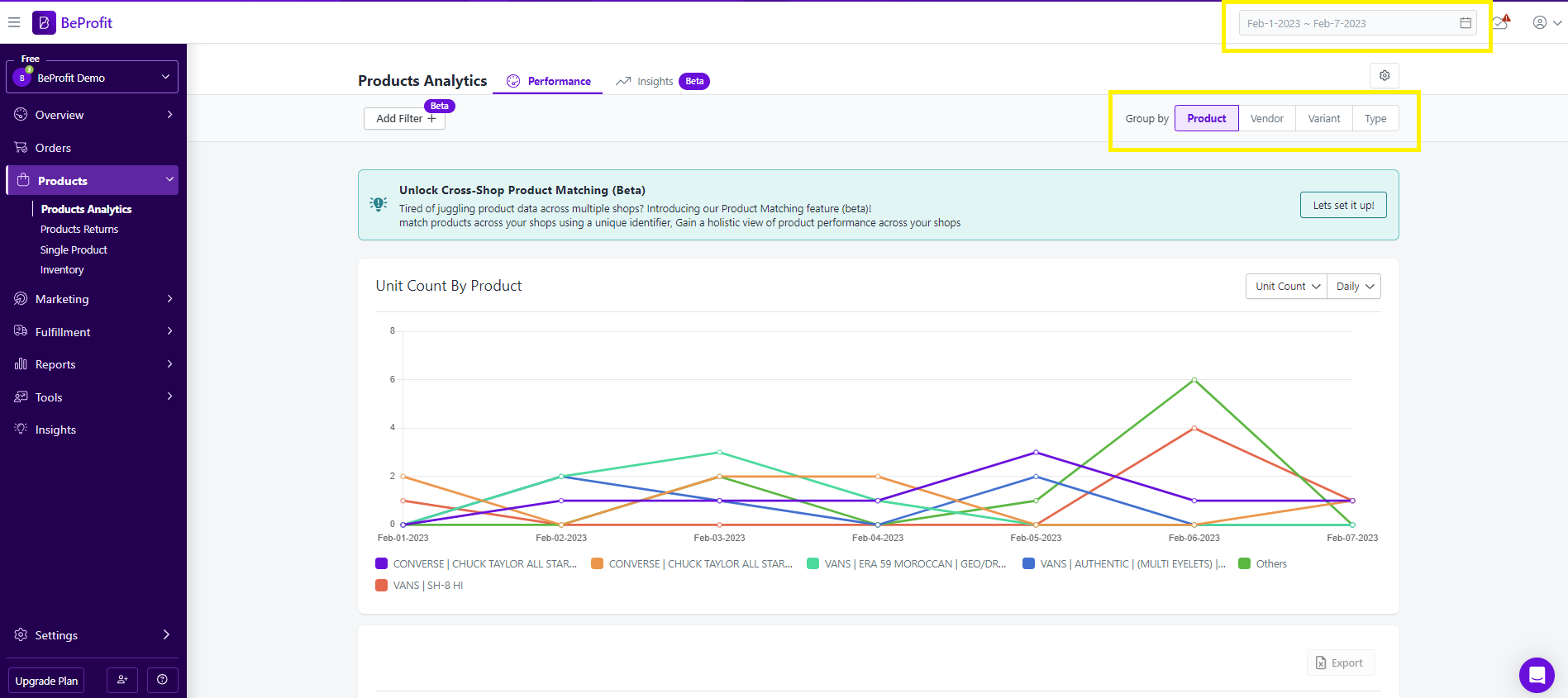This screenshot has width=1568, height=698.
Task: Open Products Analytics in sidebar
Action: click(x=86, y=209)
